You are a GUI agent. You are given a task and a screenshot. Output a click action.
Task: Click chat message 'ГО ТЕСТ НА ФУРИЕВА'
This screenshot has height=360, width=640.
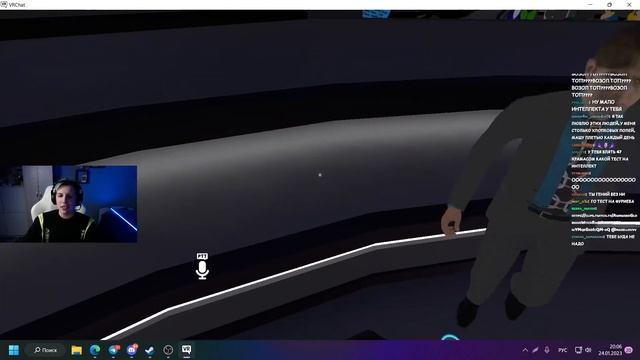(x=613, y=201)
